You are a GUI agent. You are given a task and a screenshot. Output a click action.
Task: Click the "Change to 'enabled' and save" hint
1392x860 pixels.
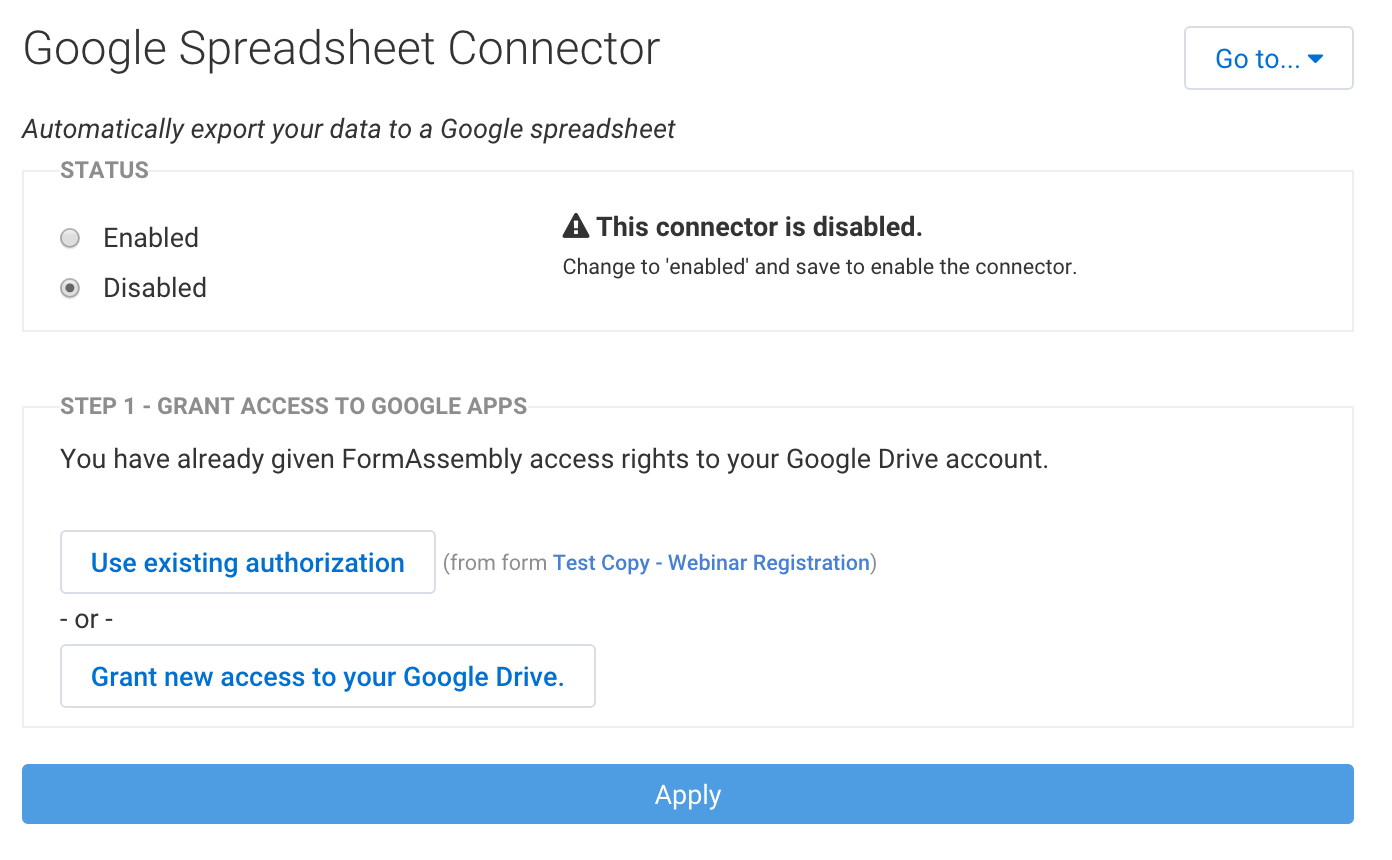pyautogui.click(x=819, y=268)
